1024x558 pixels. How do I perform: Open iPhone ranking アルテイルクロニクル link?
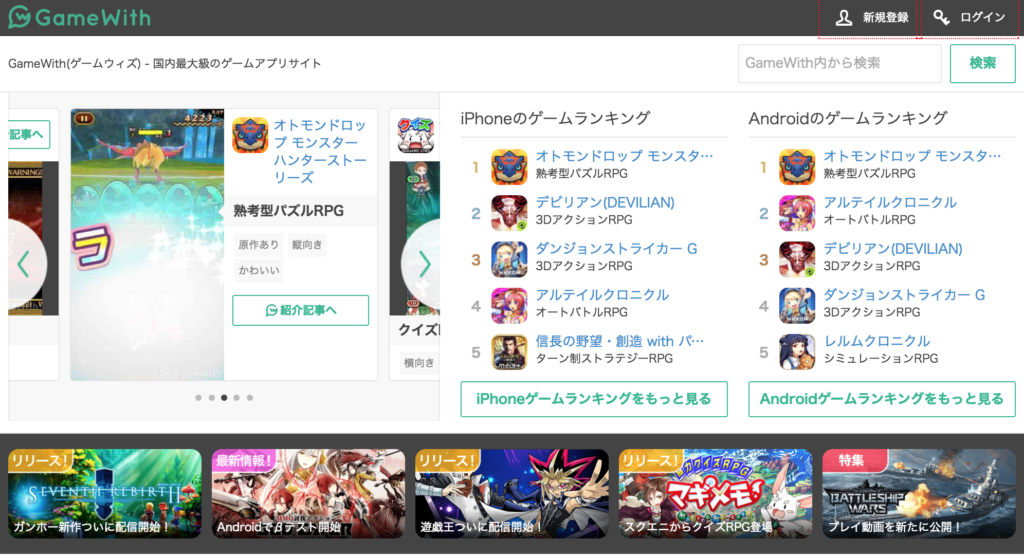point(602,295)
